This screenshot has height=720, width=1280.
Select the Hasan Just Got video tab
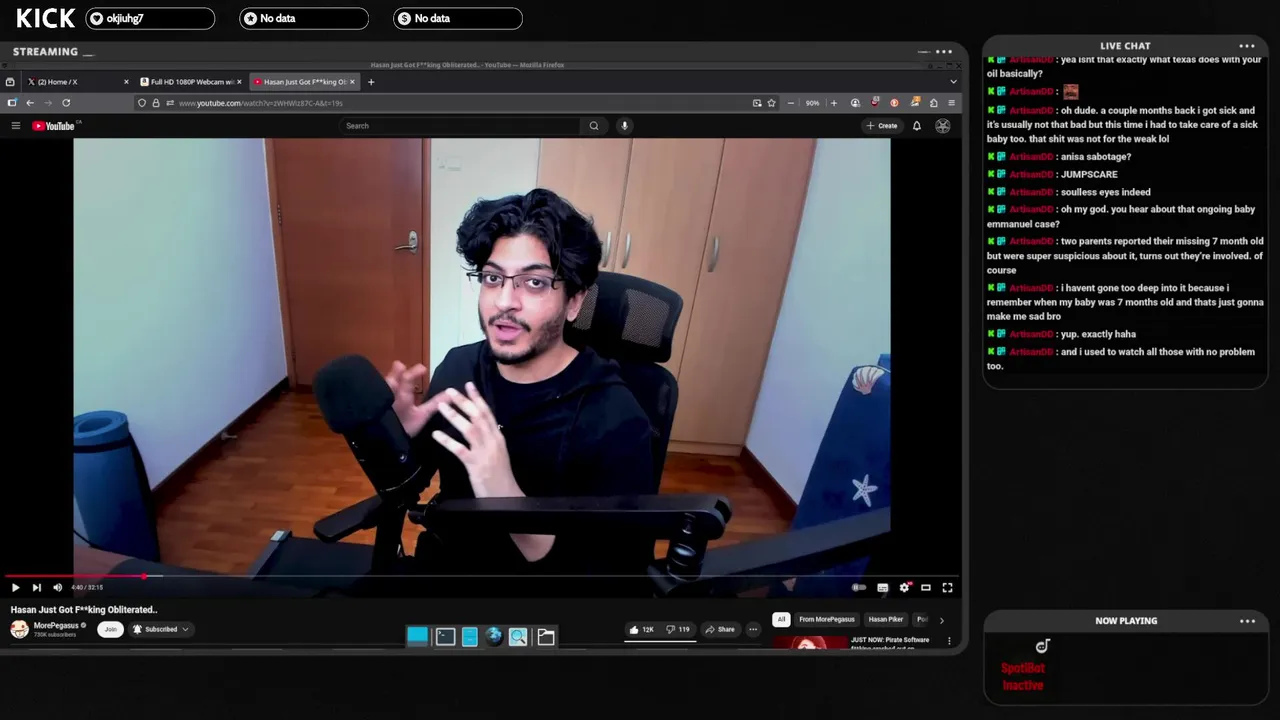[303, 82]
